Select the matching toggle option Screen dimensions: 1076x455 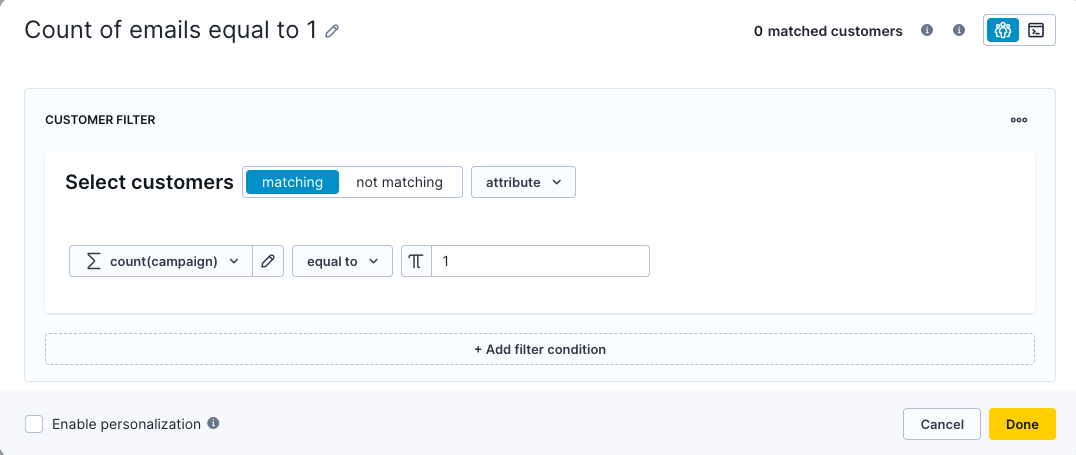[292, 183]
